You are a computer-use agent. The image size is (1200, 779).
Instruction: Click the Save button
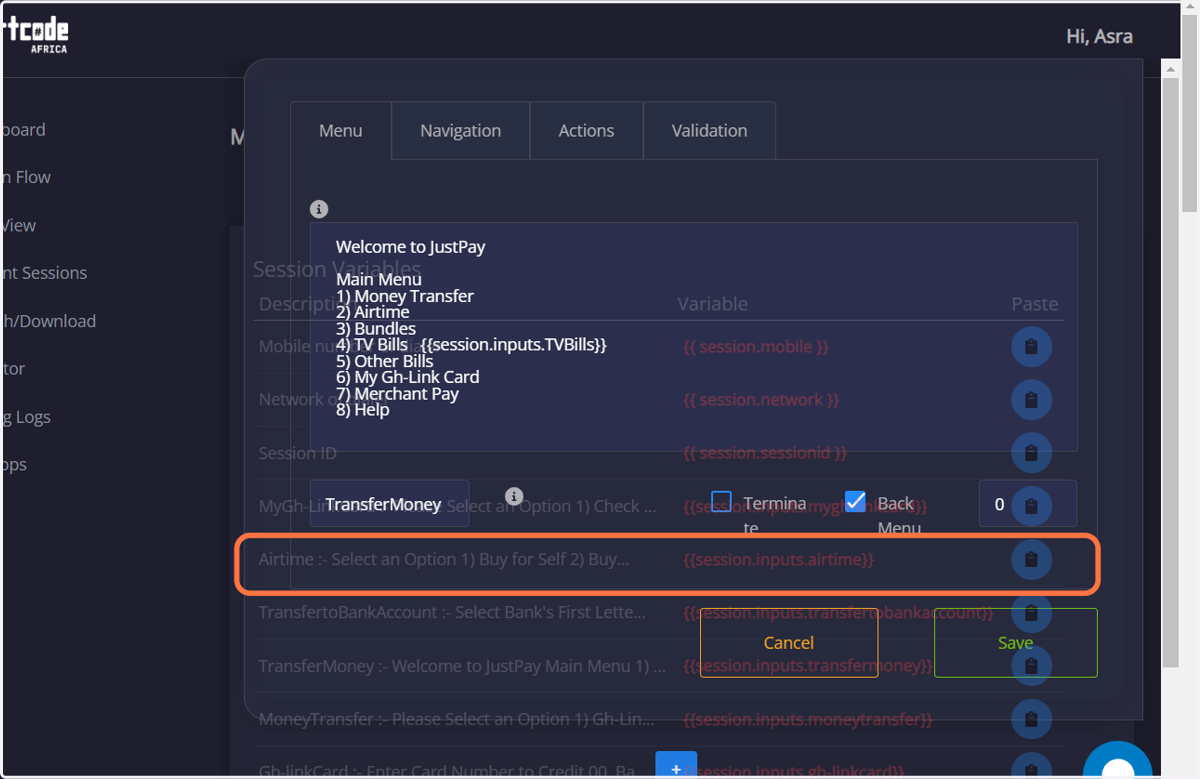pos(1015,643)
